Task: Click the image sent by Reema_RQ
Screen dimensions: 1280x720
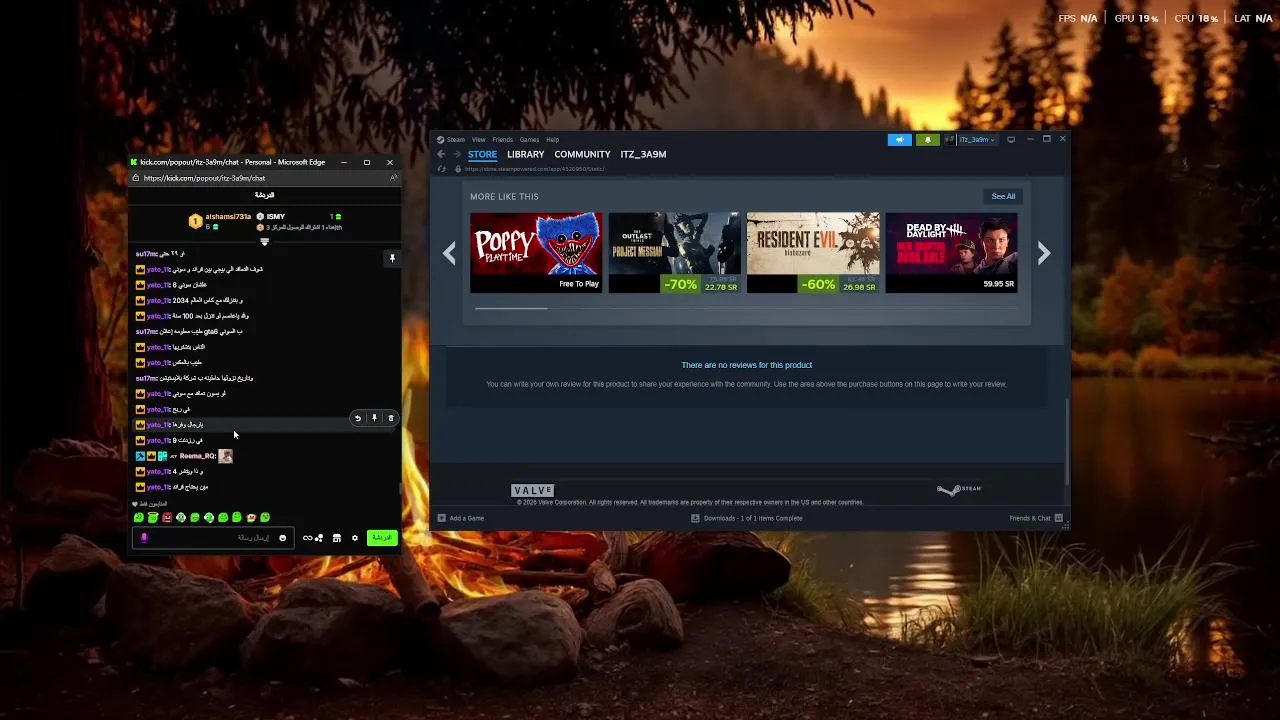Action: (225, 456)
